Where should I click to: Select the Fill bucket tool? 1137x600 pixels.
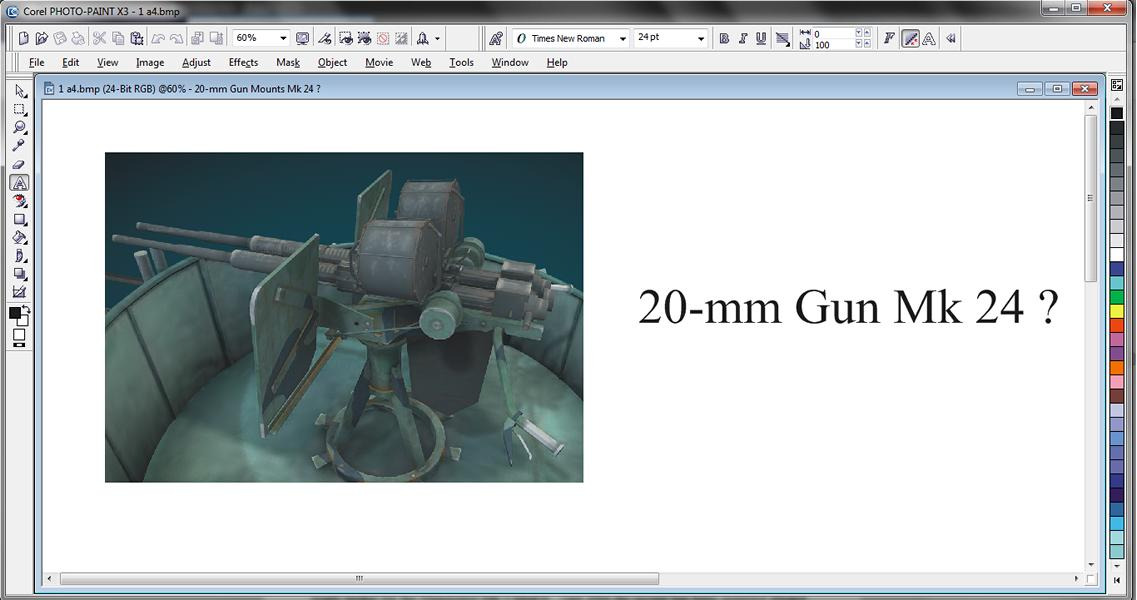coord(19,238)
